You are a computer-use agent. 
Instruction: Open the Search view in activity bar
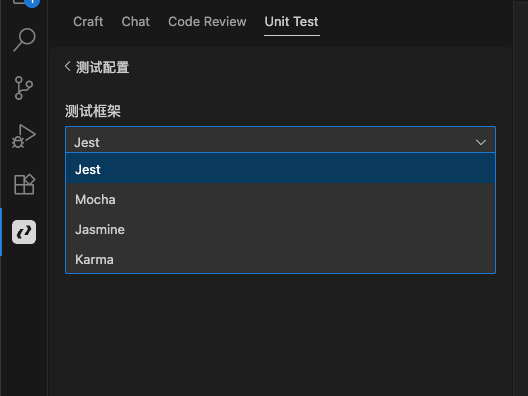pos(24,40)
